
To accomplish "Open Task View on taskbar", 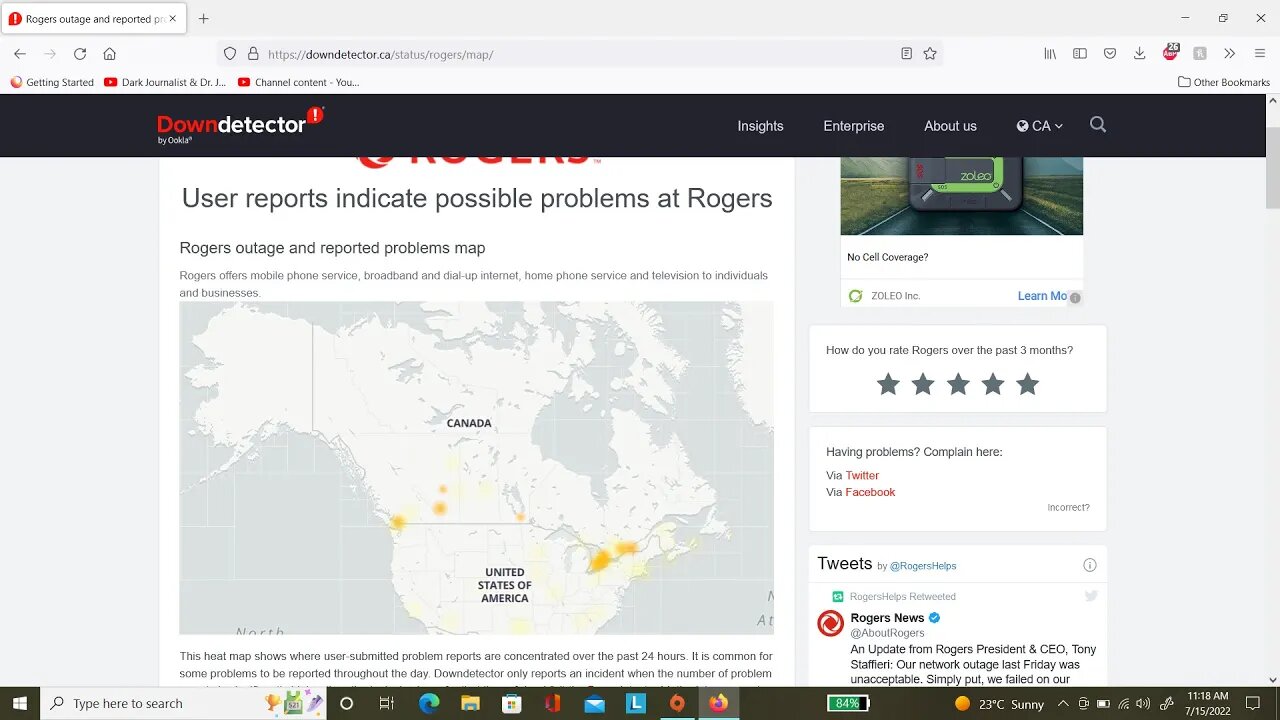I will 387,703.
